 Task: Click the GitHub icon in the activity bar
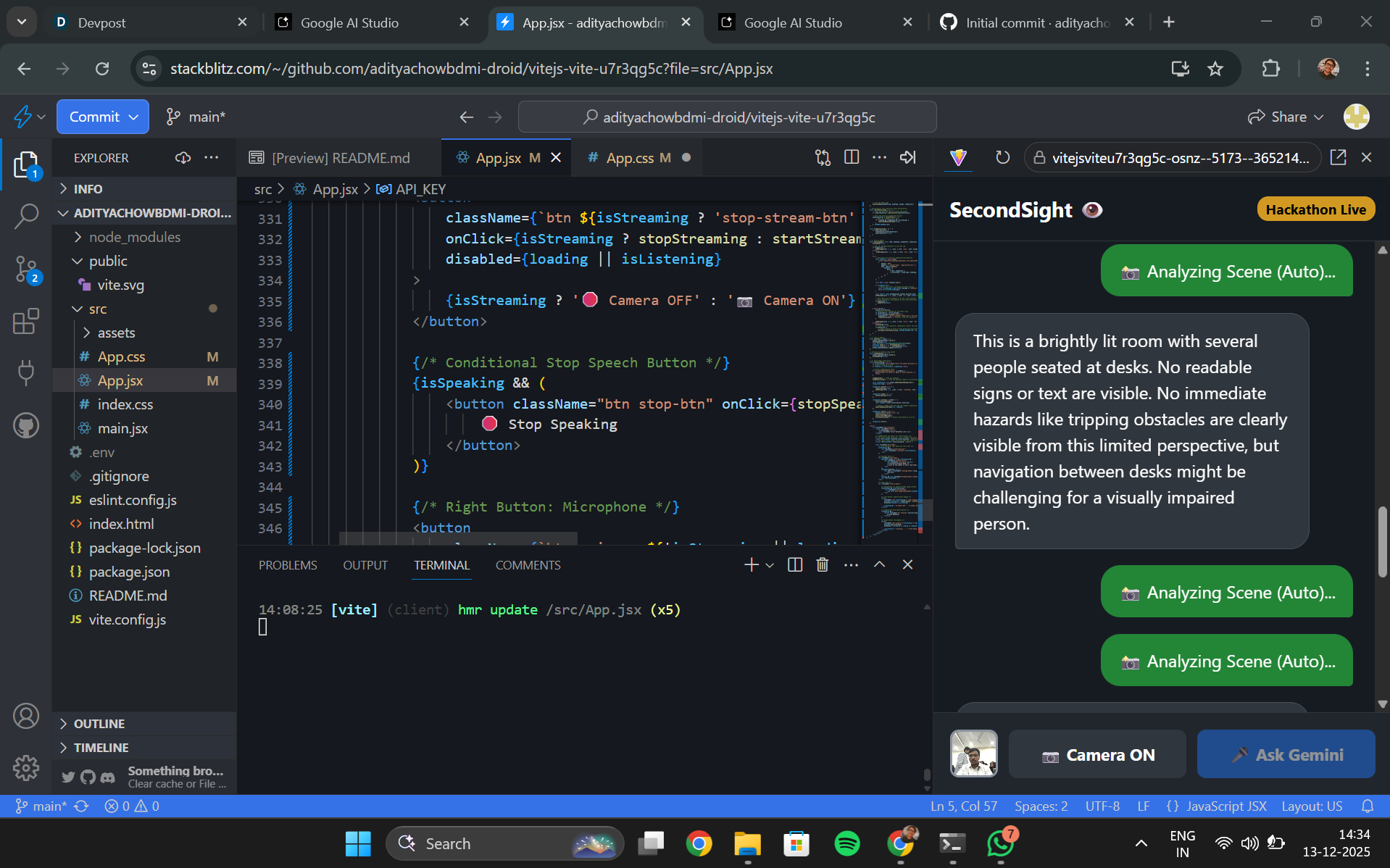pyautogui.click(x=26, y=425)
